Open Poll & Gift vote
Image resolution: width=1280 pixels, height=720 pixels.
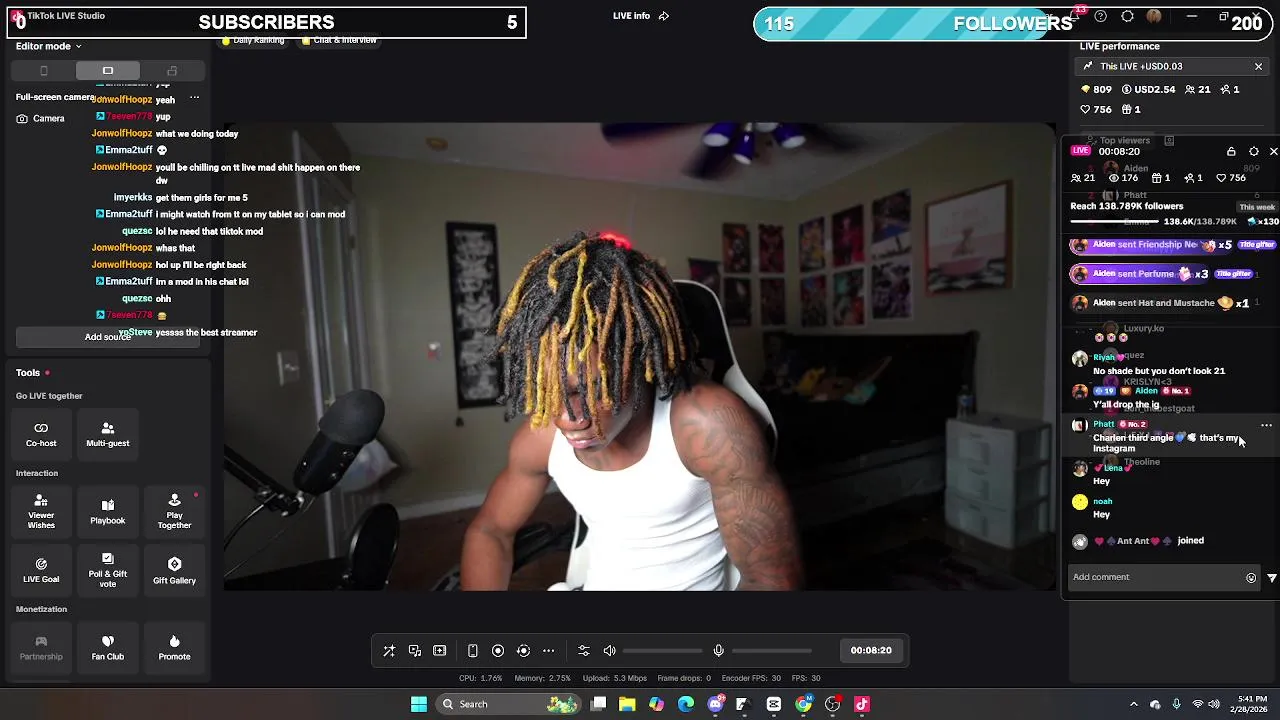click(x=107, y=570)
